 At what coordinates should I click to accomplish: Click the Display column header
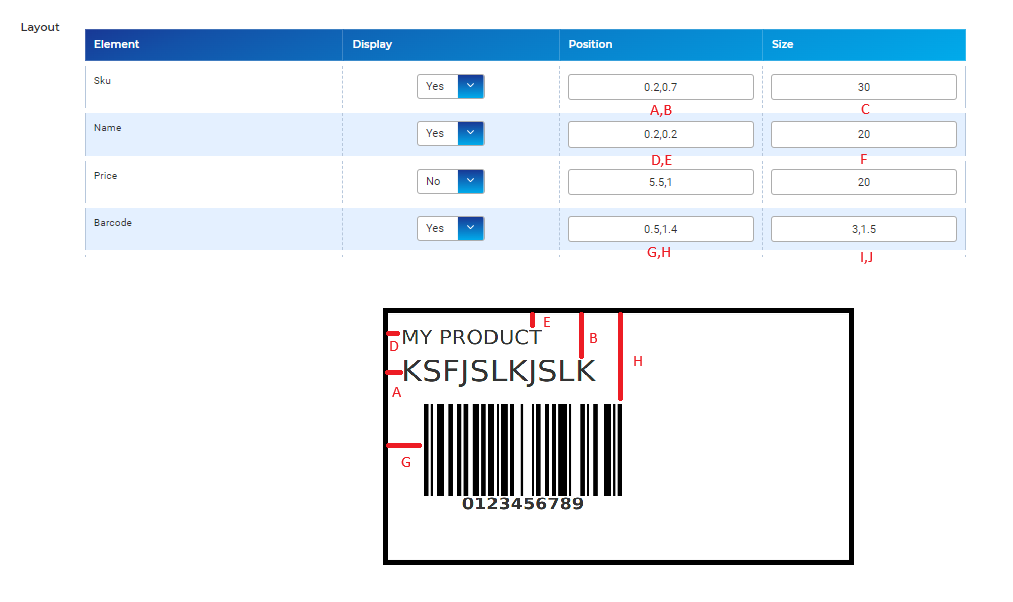point(372,44)
